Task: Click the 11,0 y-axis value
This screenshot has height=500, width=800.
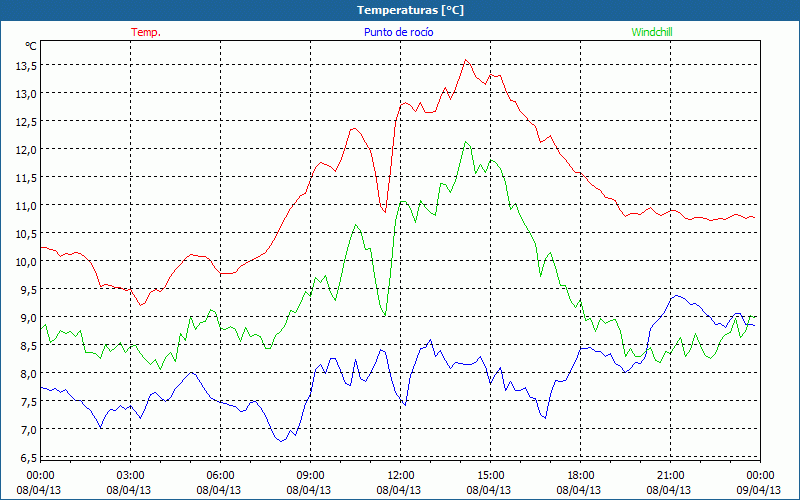Action: tap(26, 206)
